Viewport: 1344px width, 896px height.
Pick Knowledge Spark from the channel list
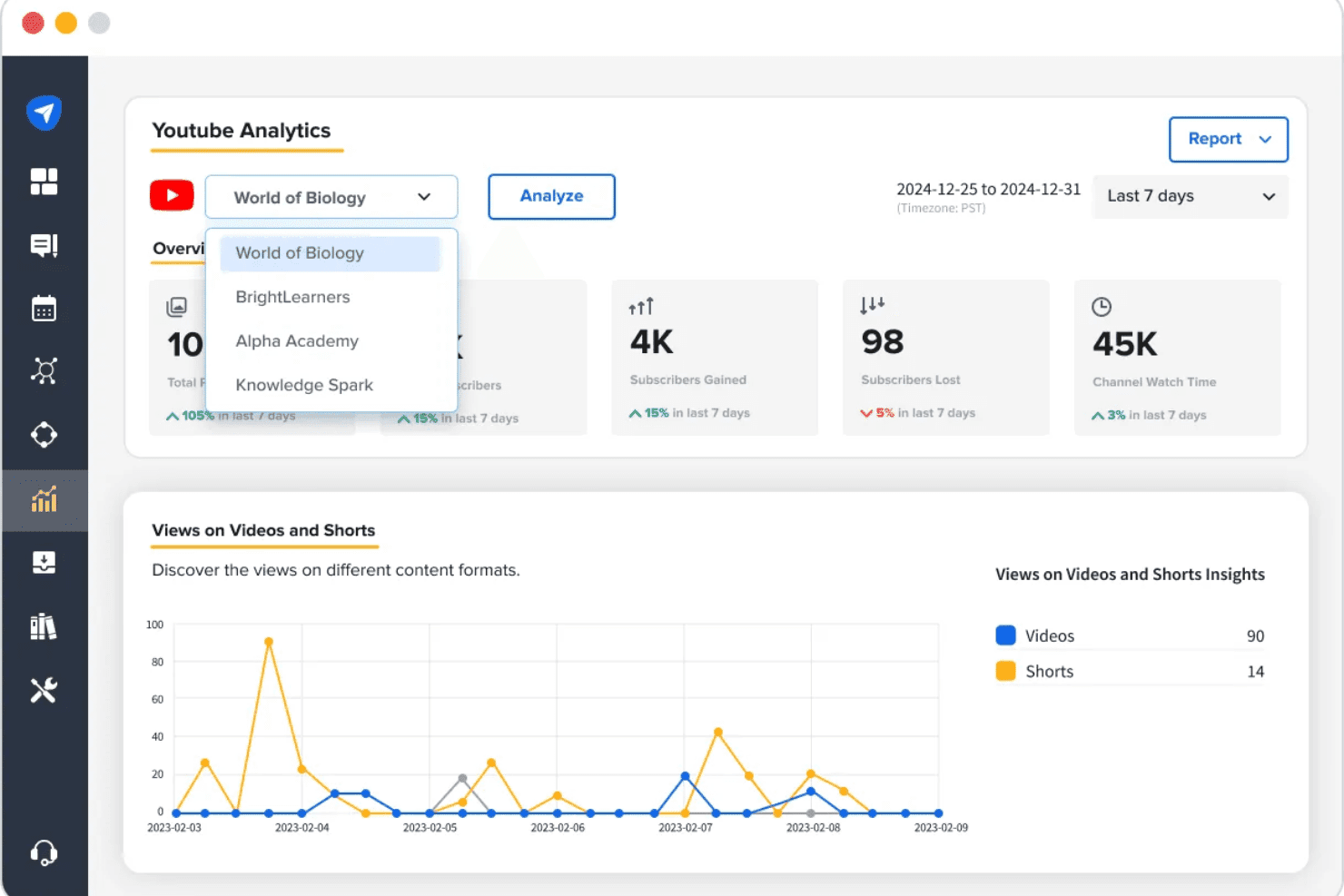pos(304,385)
